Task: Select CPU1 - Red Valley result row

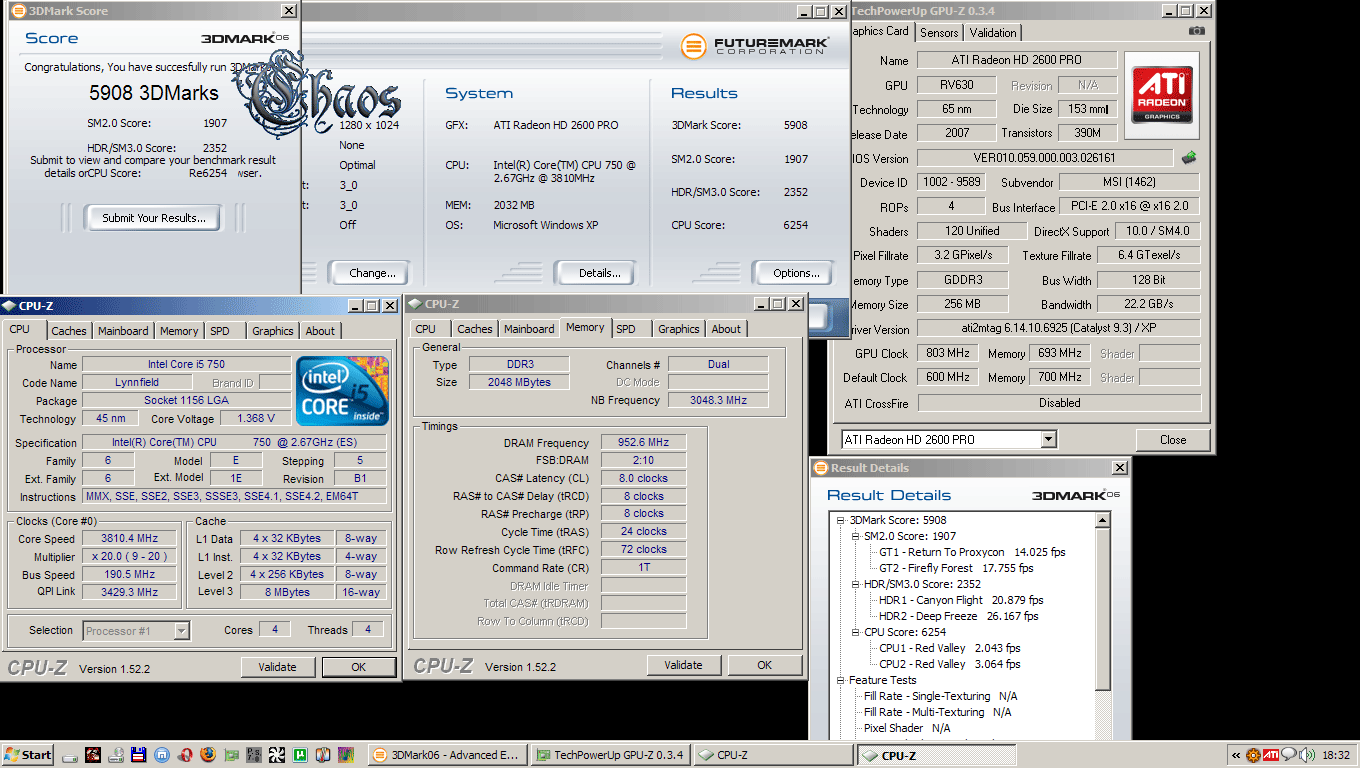Action: (x=949, y=648)
